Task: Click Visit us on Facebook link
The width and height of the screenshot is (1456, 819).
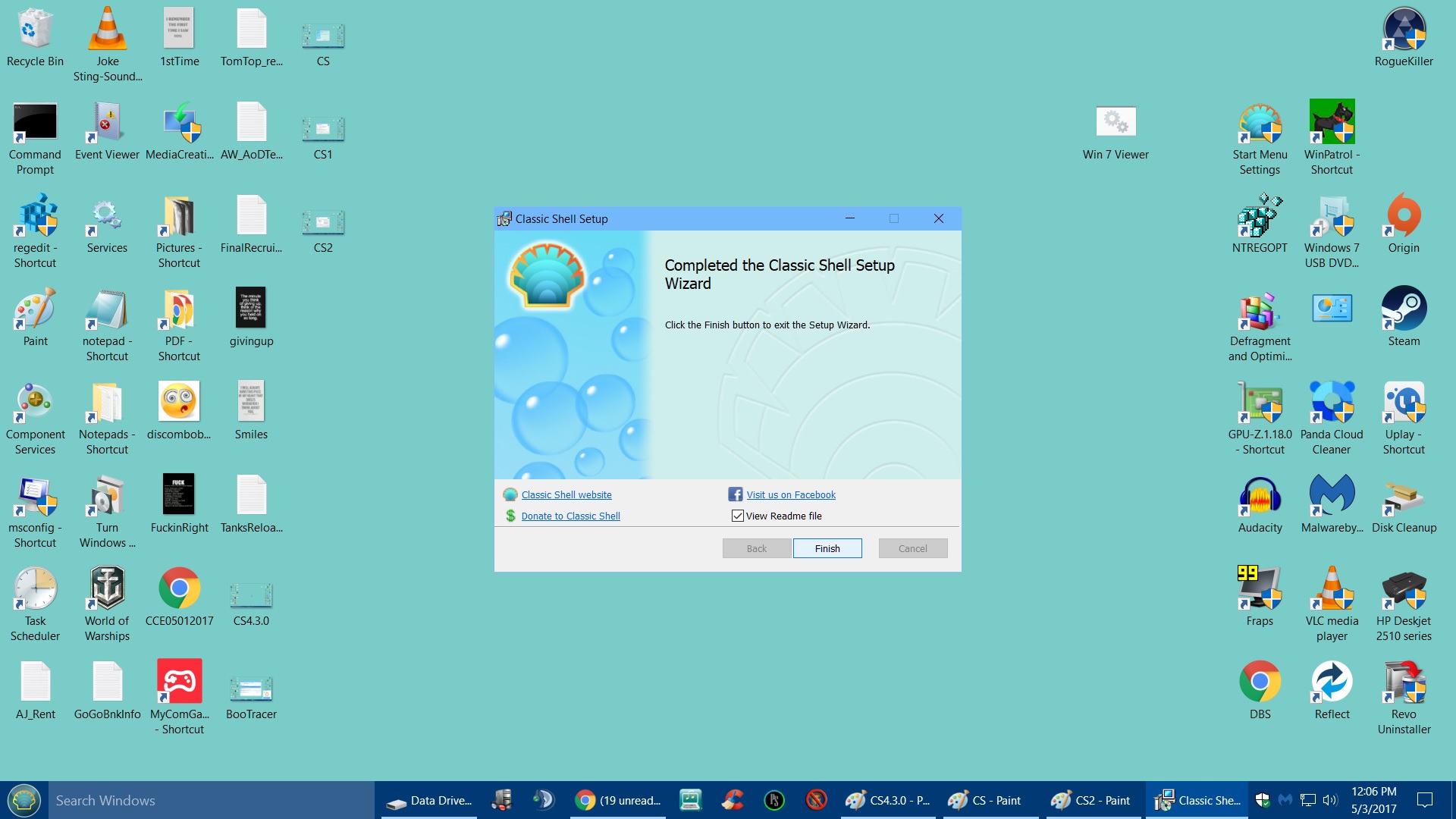Action: [x=790, y=494]
